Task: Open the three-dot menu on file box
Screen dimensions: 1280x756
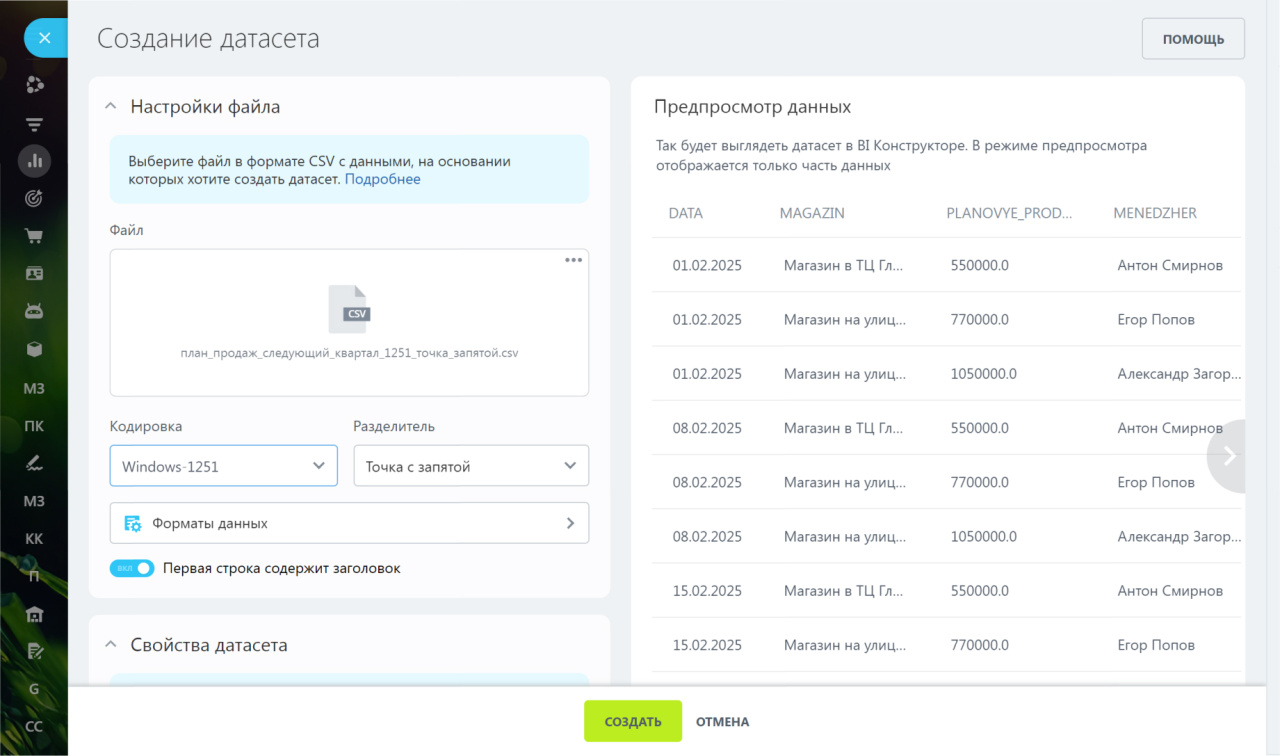Action: point(573,260)
